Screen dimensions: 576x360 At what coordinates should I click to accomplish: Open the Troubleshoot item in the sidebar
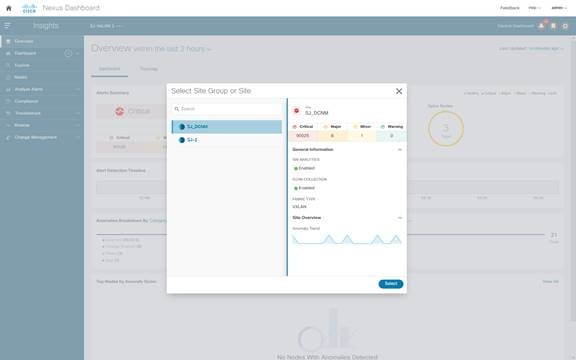[42, 113]
